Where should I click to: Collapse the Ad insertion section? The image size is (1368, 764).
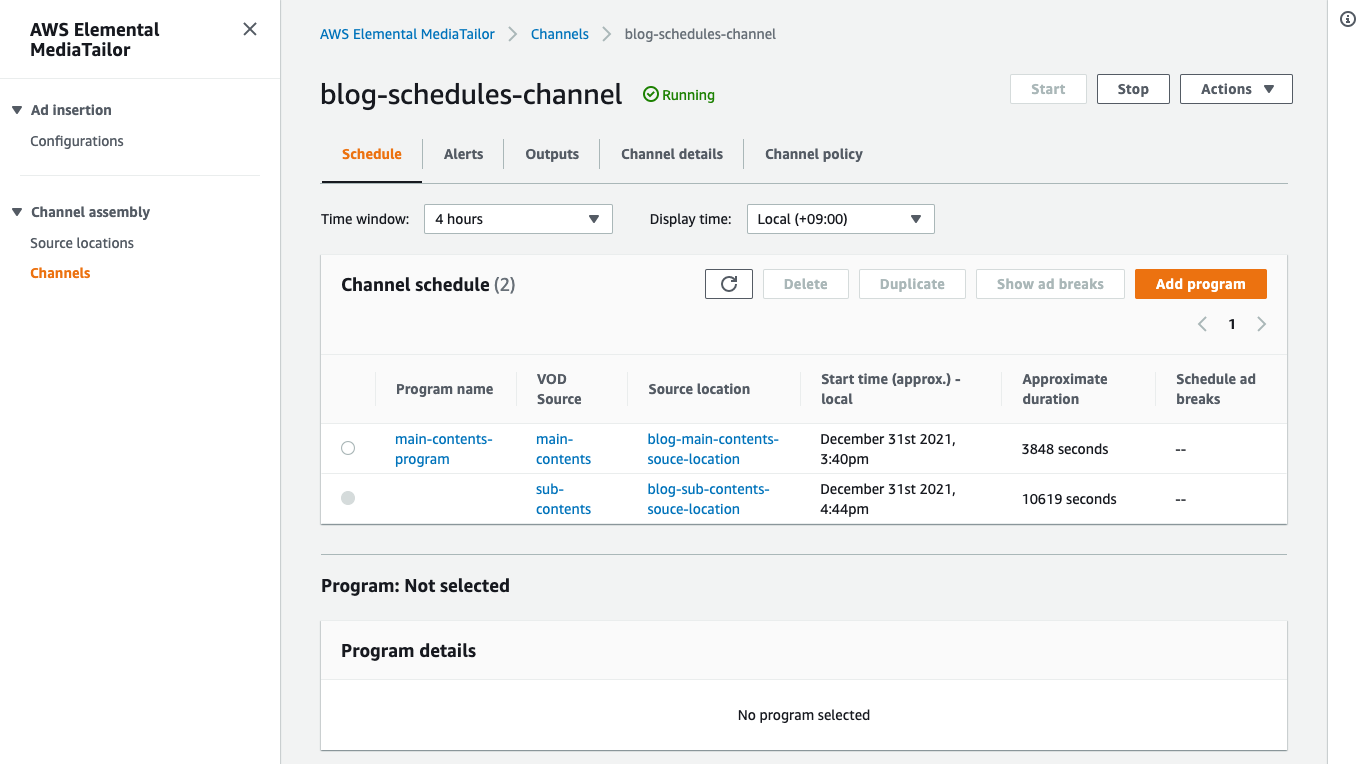(x=17, y=110)
